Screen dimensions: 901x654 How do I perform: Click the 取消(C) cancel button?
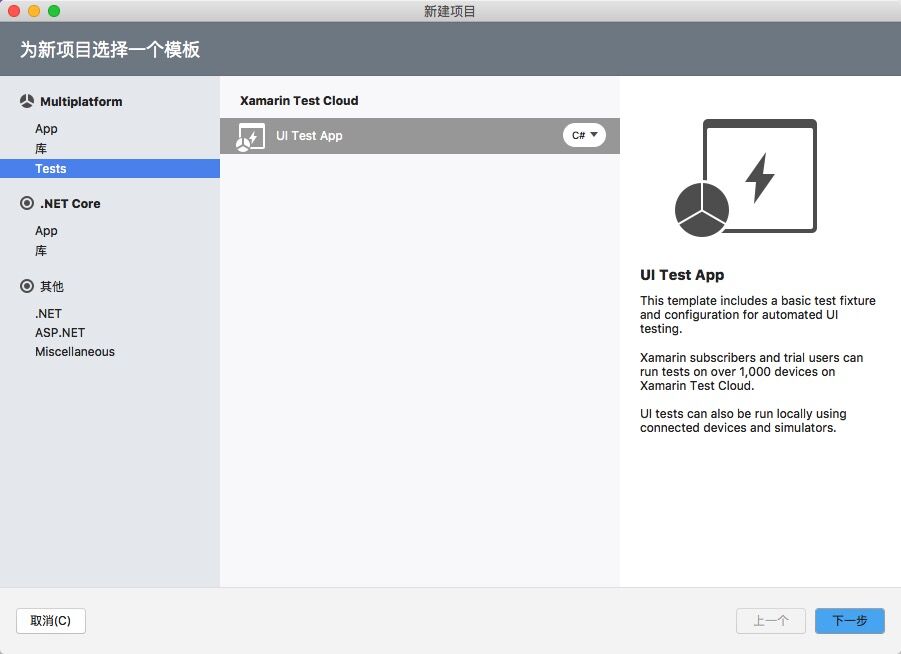51,621
